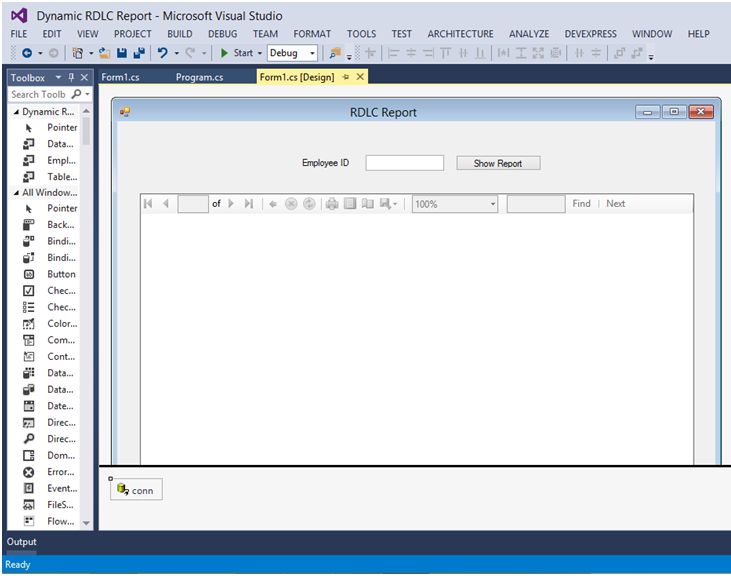Screen dimensions: 731x576
Task: Open Toolbox window options dropdown arrow
Action: tap(58, 77)
